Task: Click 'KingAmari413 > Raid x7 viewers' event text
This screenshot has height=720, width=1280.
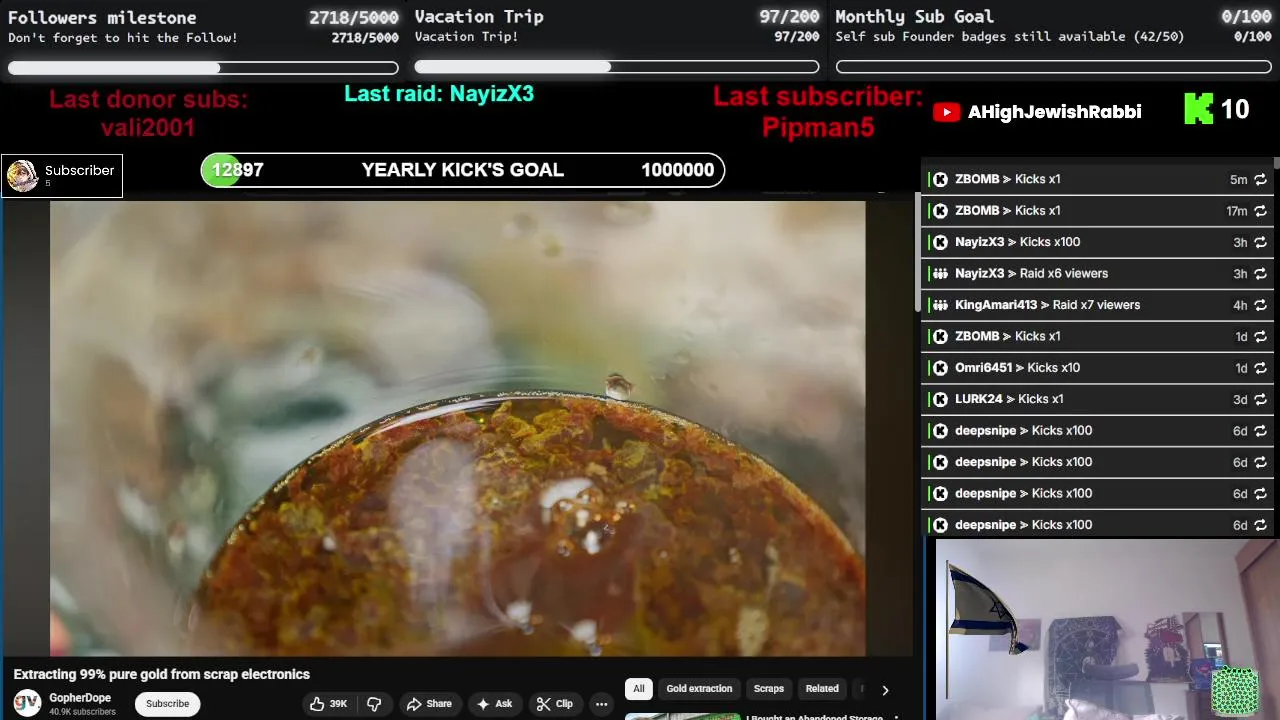Action: [x=1047, y=305]
